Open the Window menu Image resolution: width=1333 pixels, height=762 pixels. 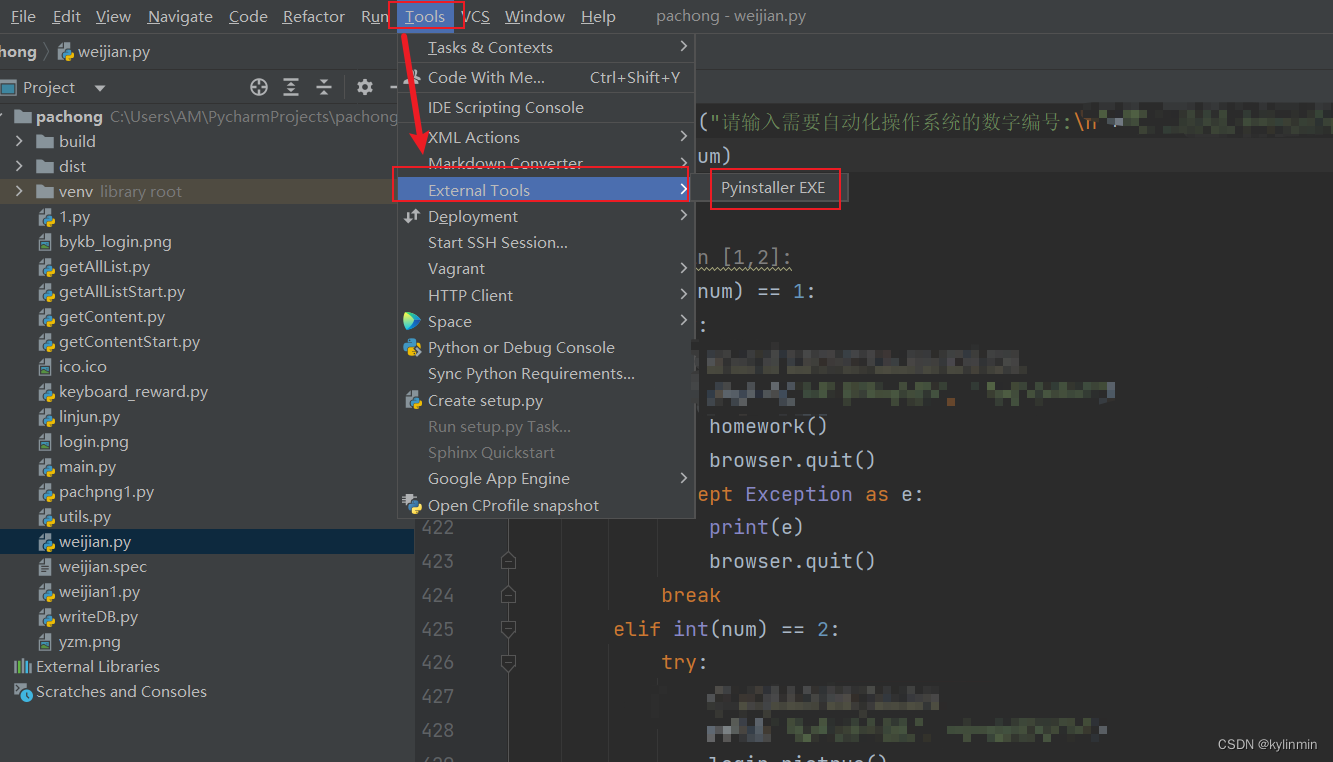tap(535, 16)
